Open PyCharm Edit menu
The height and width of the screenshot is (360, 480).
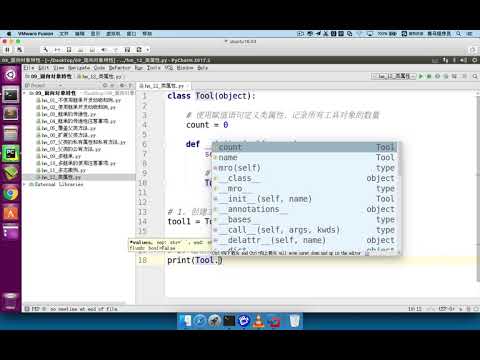(44, 68)
